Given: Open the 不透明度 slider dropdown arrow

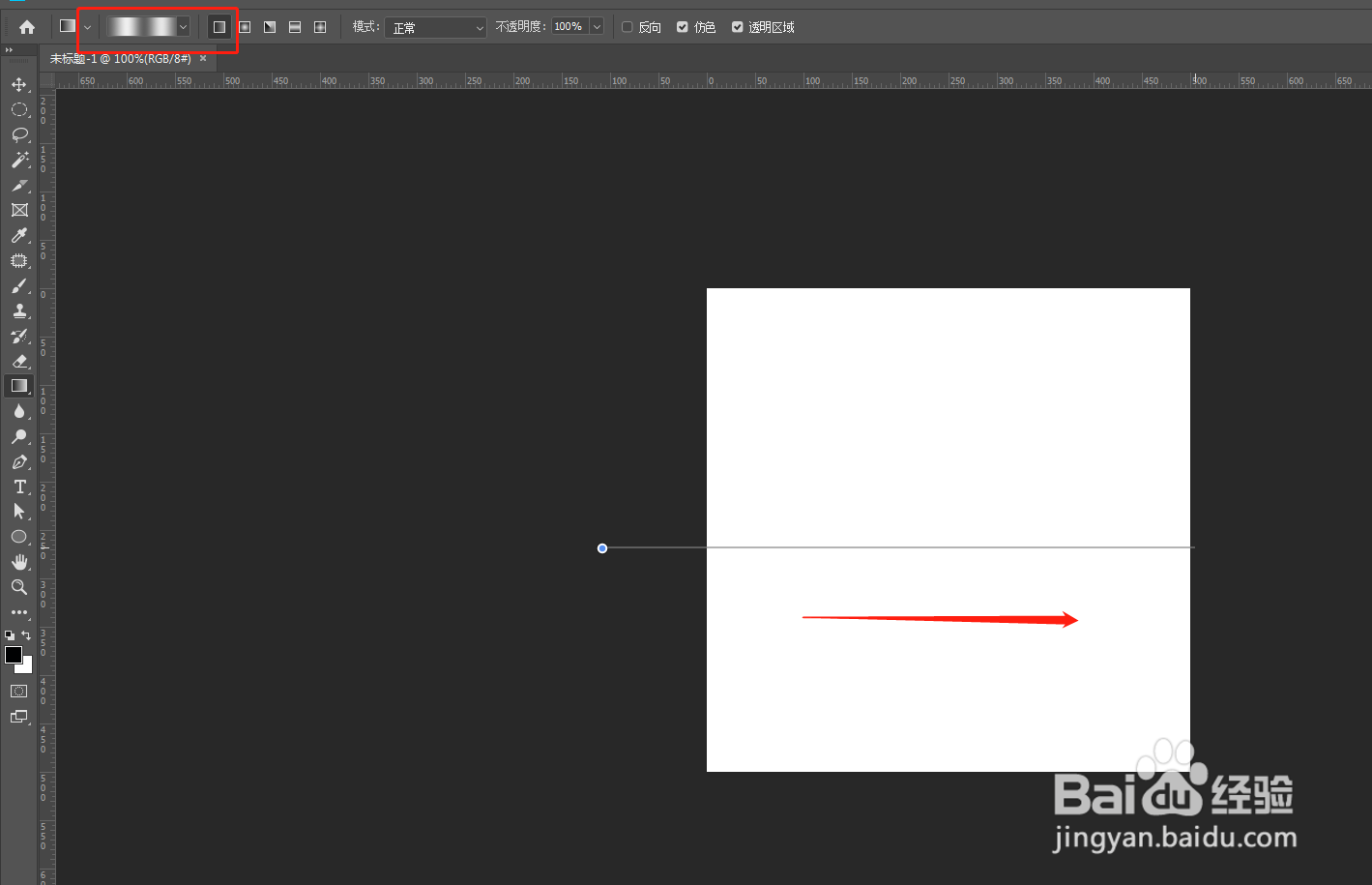Looking at the screenshot, I should coord(597,27).
